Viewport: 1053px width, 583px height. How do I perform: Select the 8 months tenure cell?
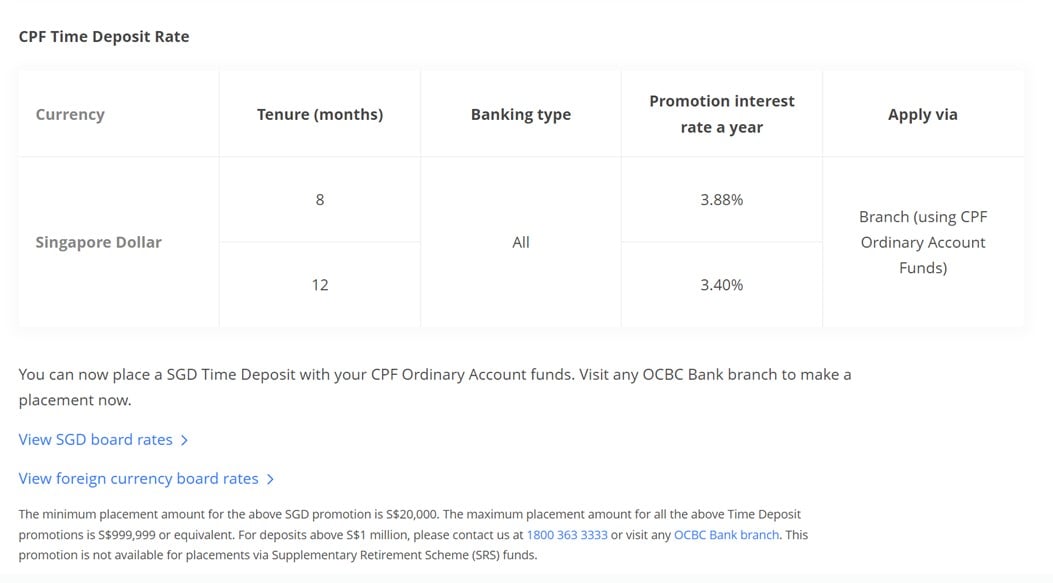click(320, 199)
